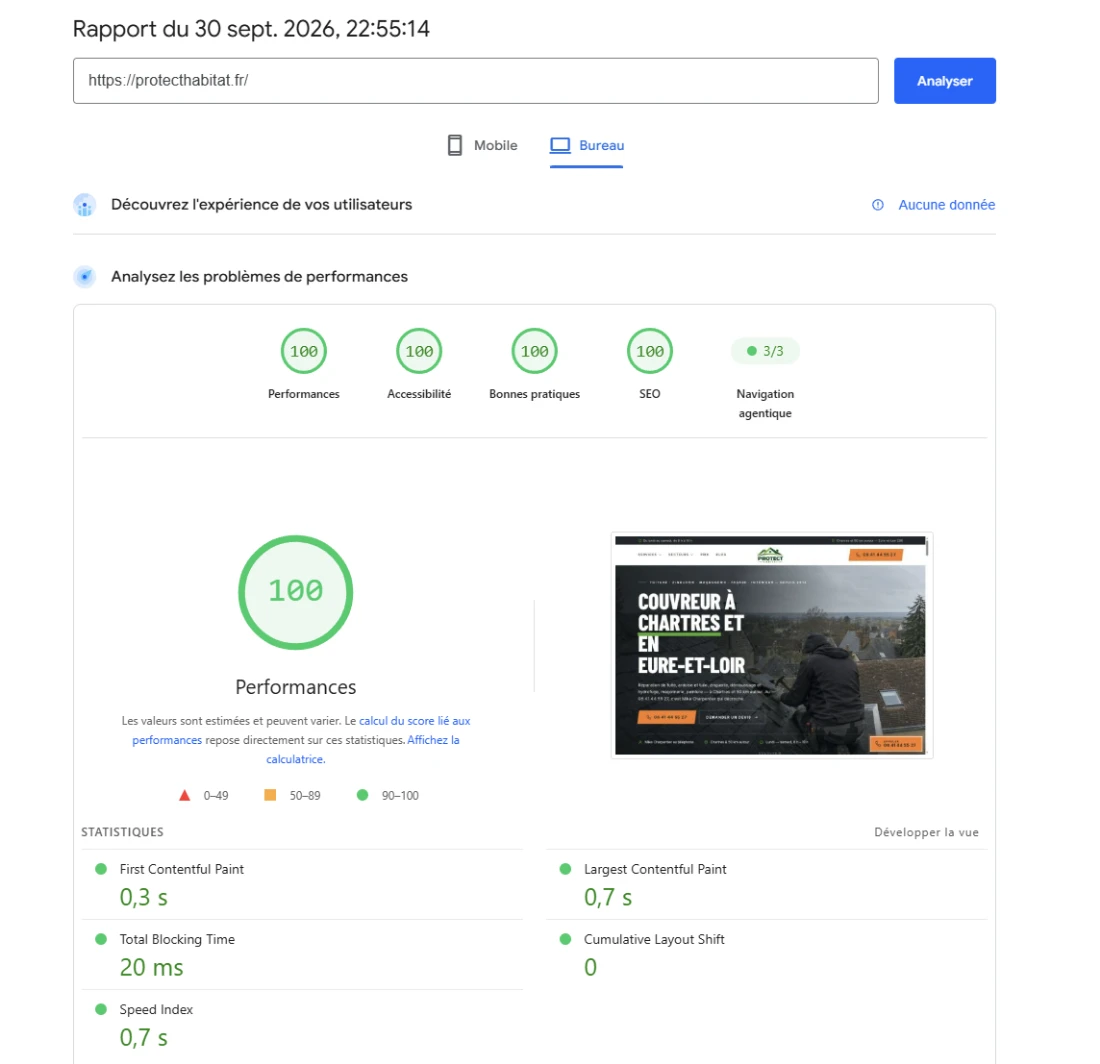The height and width of the screenshot is (1064, 1100).
Task: Click green dot beside Speed Index
Action: (101, 1009)
